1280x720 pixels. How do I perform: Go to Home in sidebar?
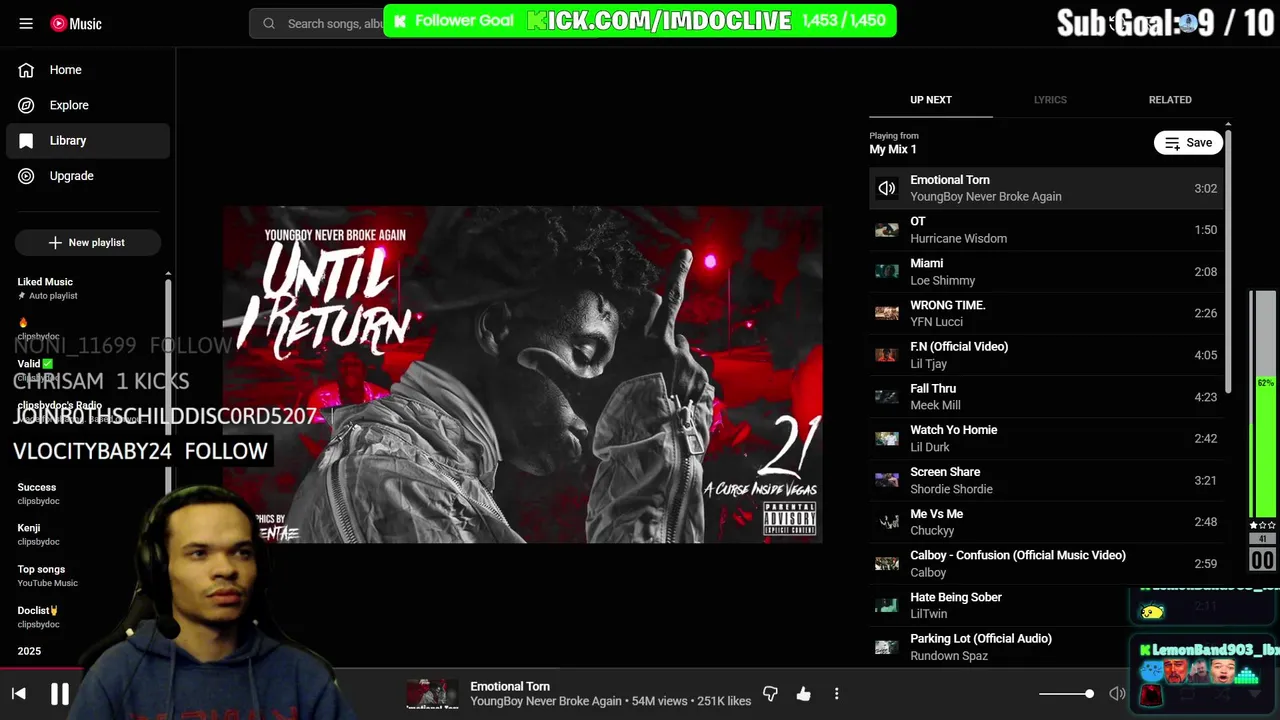point(88,70)
